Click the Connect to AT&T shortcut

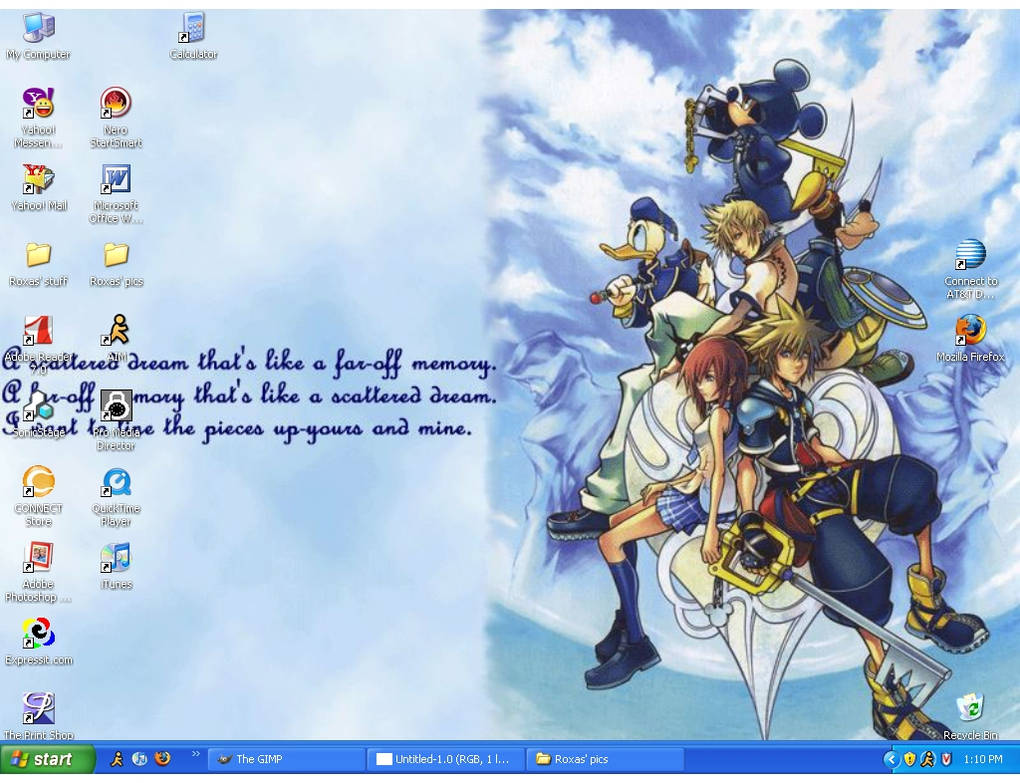971,269
